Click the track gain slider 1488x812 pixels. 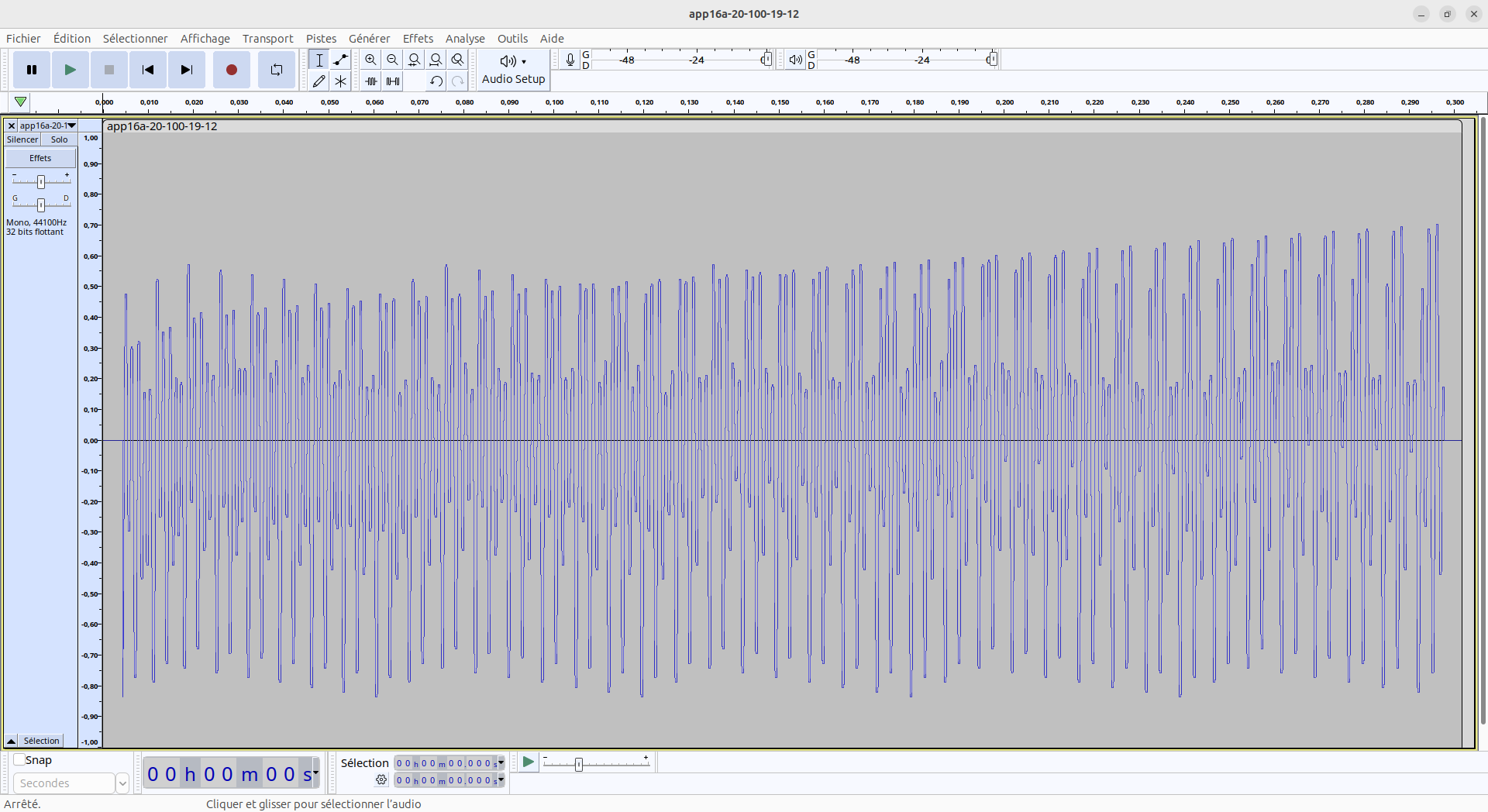click(41, 181)
